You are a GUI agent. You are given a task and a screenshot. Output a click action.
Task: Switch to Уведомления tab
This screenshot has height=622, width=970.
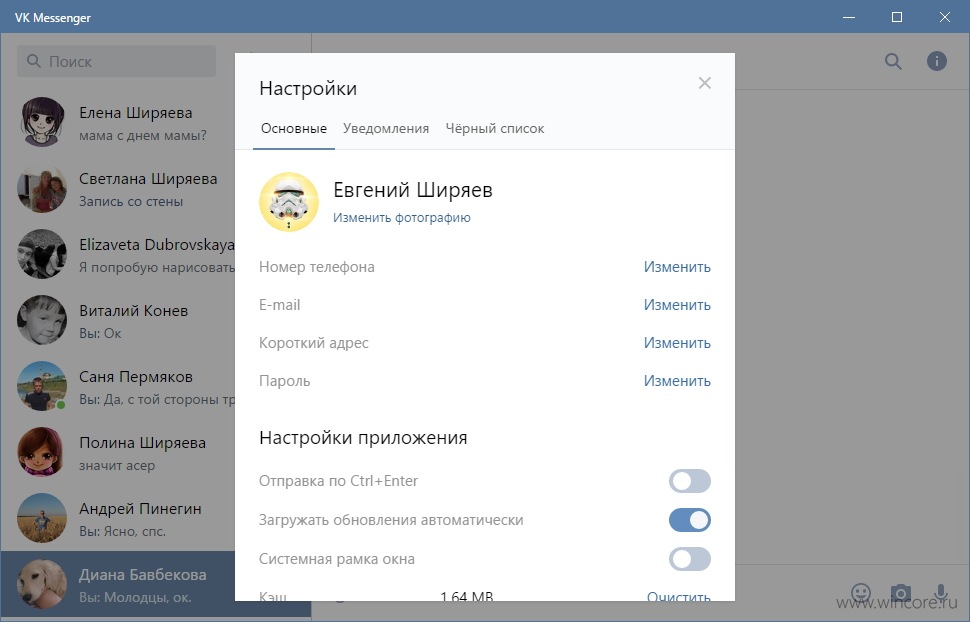386,129
